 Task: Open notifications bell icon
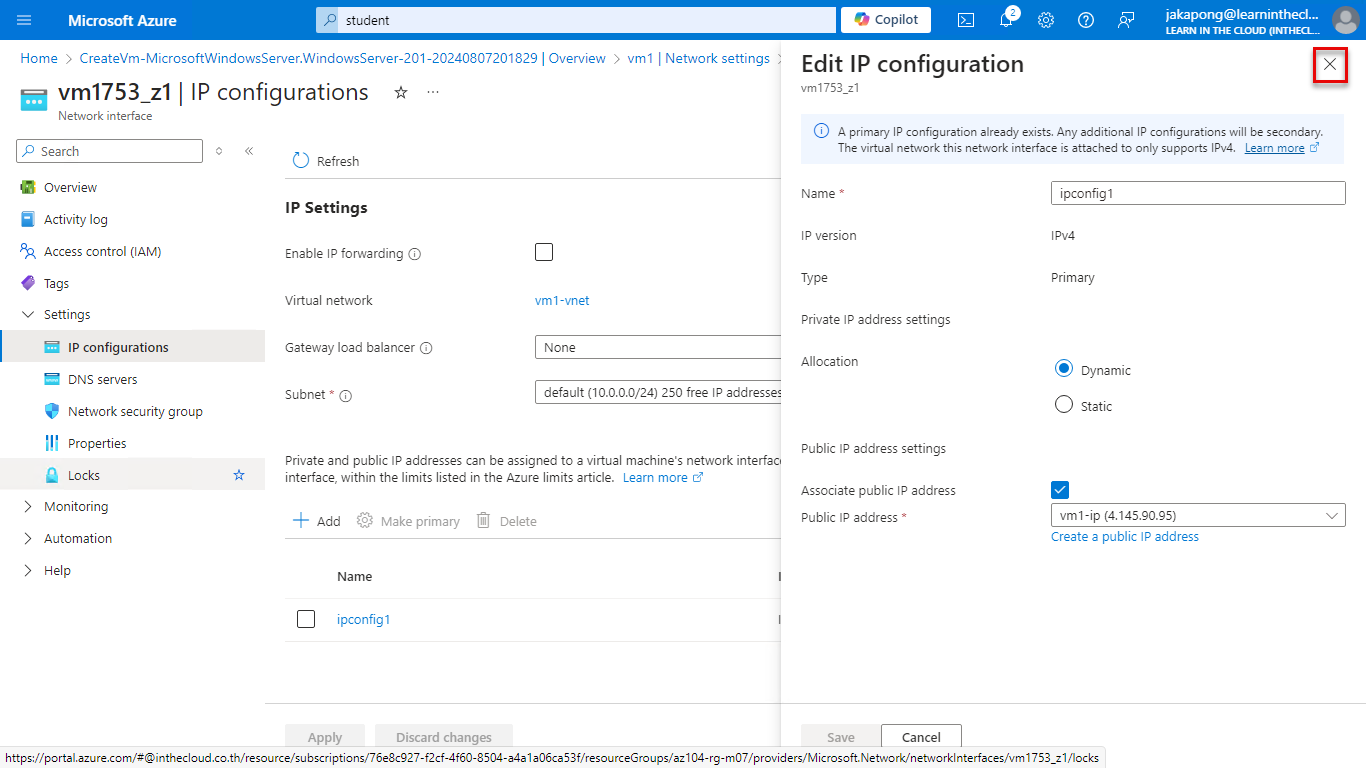coord(1006,20)
